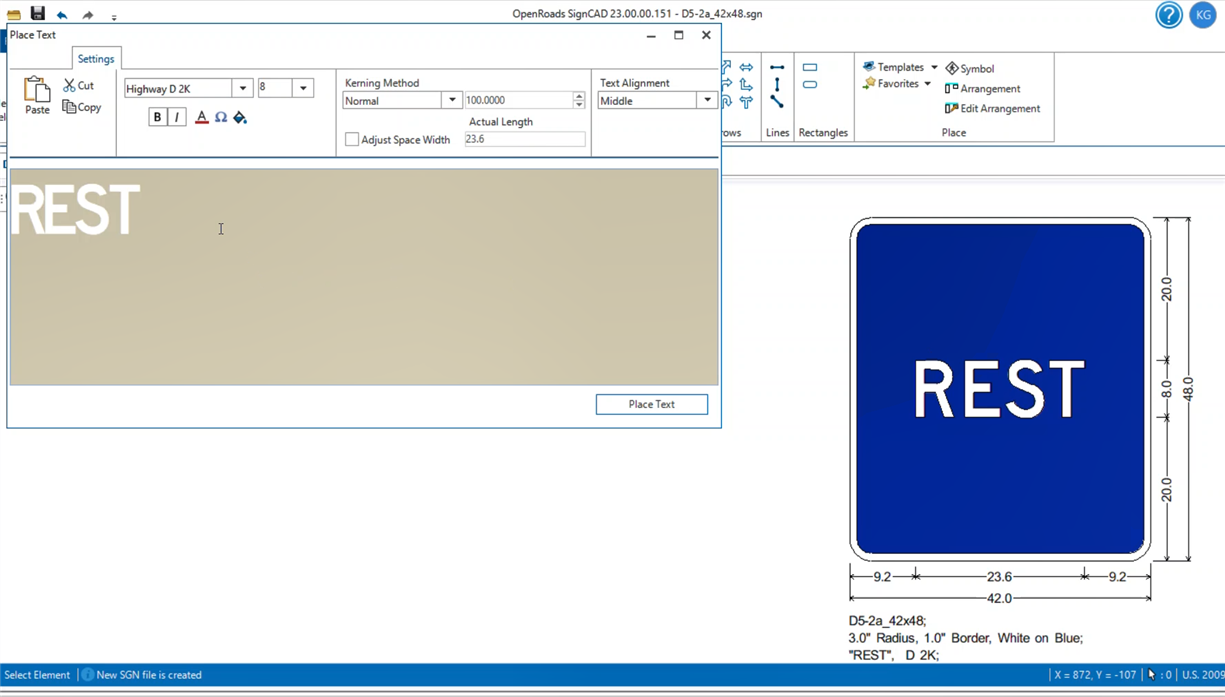This screenshot has height=697, width=1225.
Task: Click the Place Text button
Action: 652,404
